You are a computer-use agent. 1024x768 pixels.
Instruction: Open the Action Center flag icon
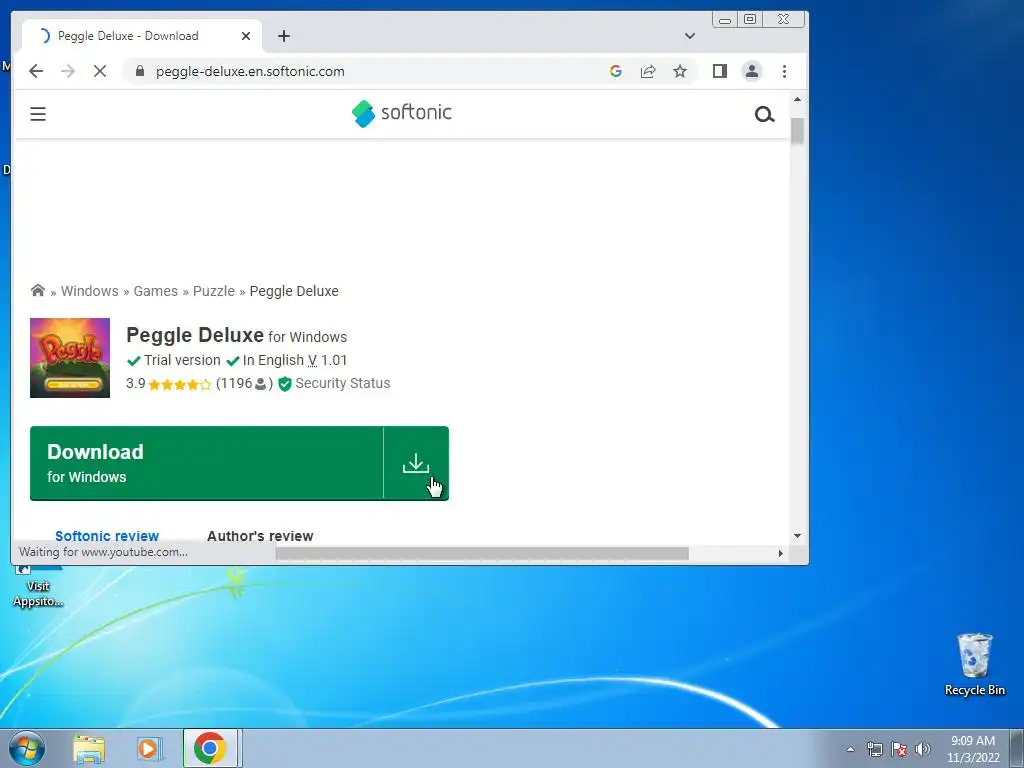tap(899, 749)
